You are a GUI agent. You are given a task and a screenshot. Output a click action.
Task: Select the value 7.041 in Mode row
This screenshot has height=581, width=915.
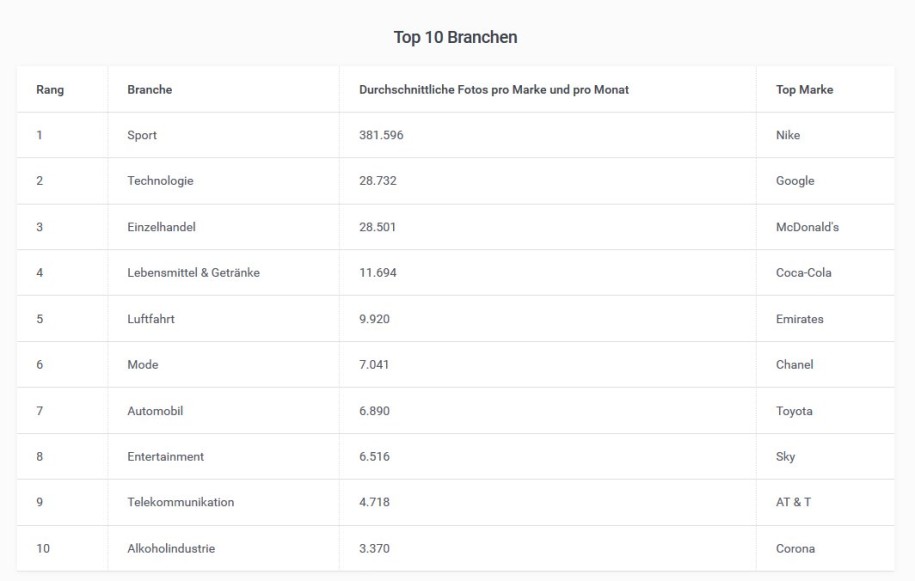click(x=373, y=365)
